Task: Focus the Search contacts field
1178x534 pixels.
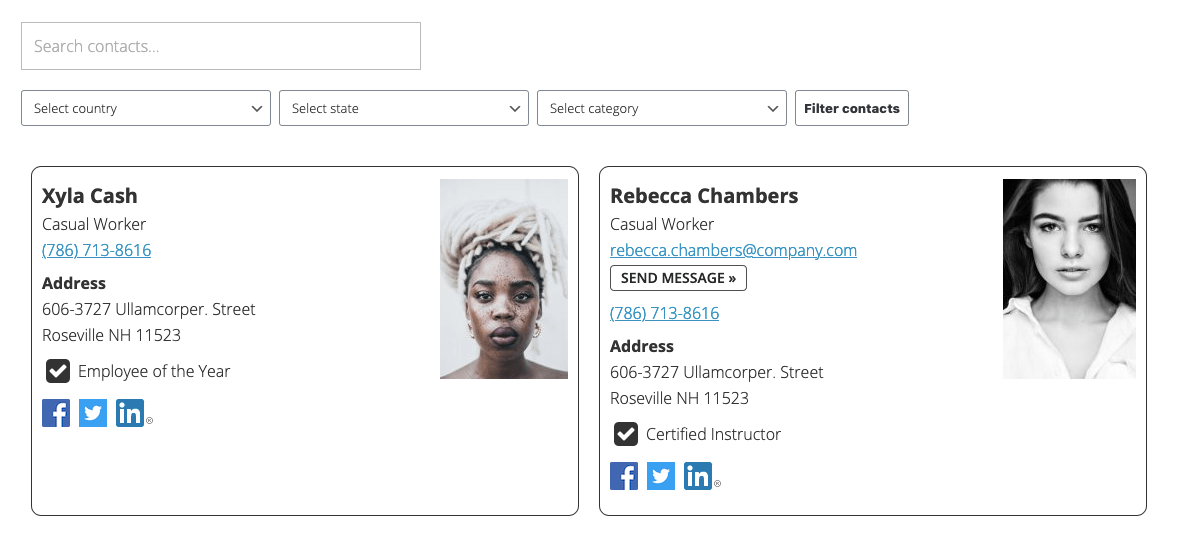Action: [221, 46]
